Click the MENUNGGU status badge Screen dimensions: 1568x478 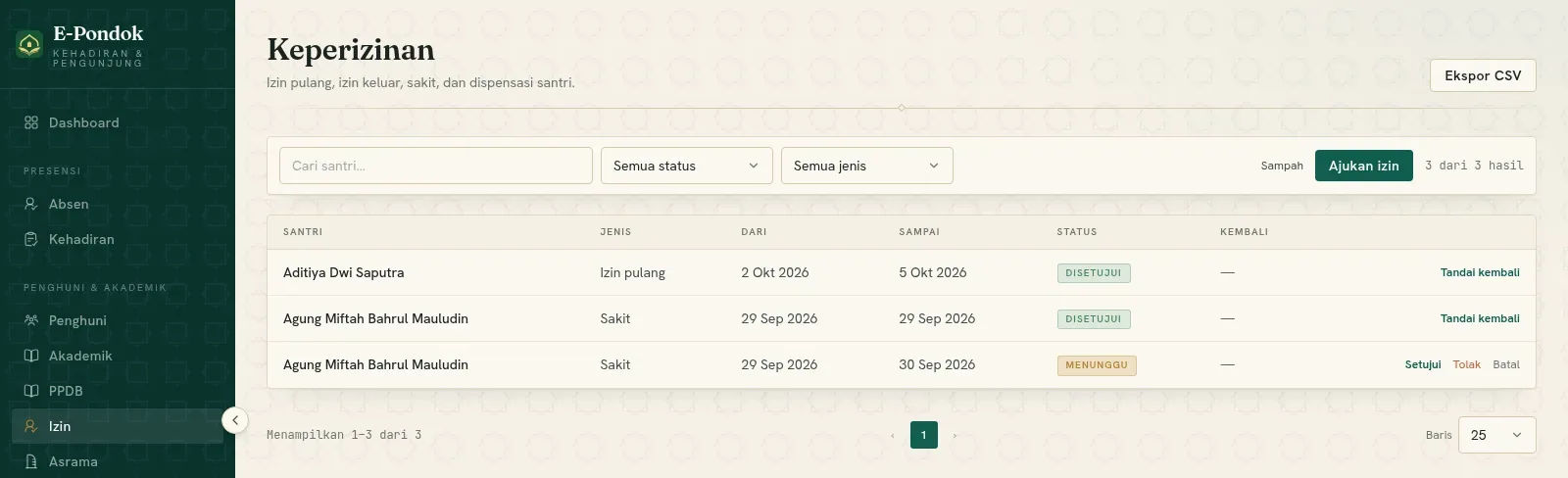(x=1097, y=365)
